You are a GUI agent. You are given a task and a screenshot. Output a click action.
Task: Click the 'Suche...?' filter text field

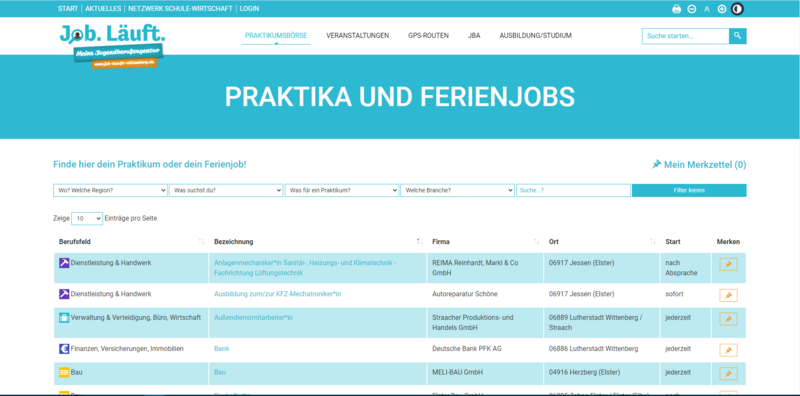(x=573, y=190)
